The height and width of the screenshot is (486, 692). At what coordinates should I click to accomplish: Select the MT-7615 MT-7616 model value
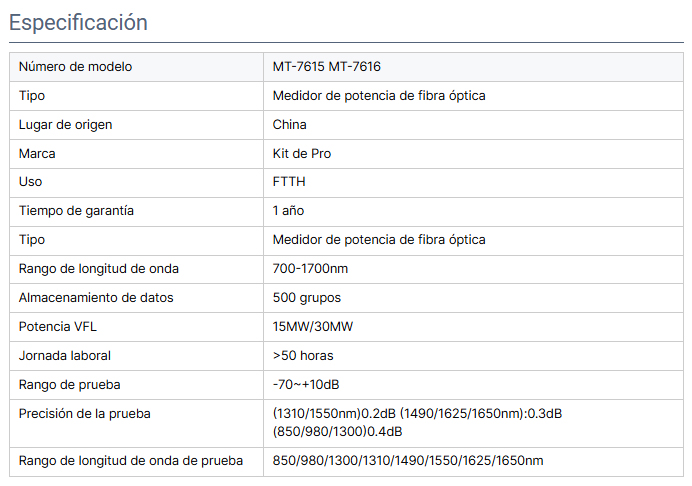pyautogui.click(x=327, y=67)
